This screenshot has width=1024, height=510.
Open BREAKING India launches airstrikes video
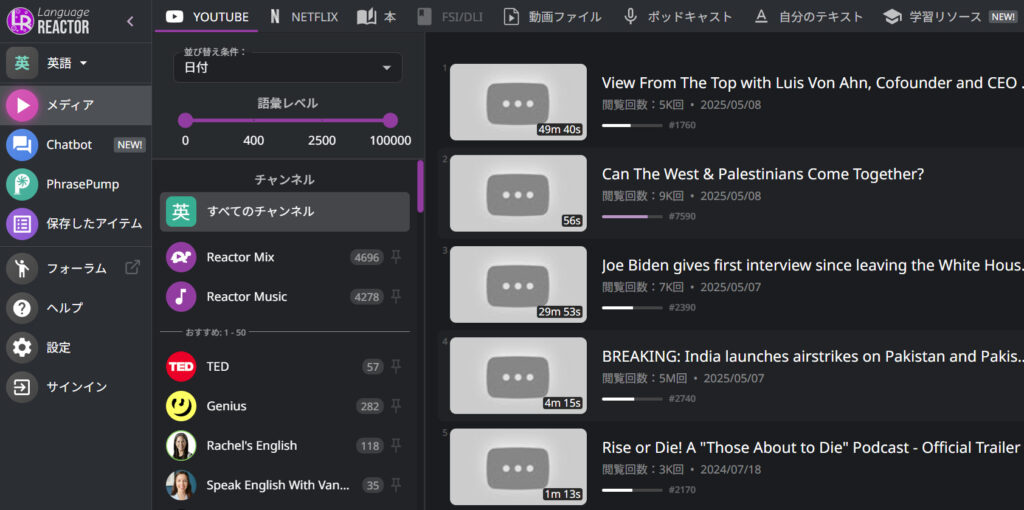point(812,357)
